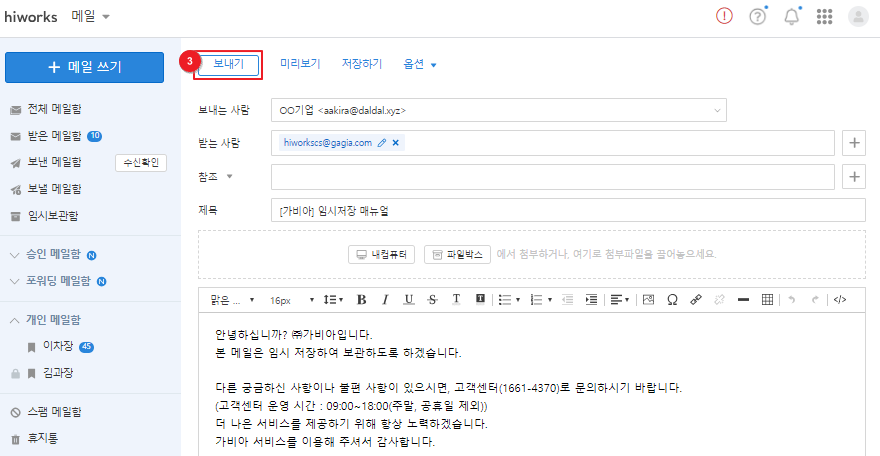Toggle underline text formatting
The height and width of the screenshot is (456, 880).
coord(408,299)
